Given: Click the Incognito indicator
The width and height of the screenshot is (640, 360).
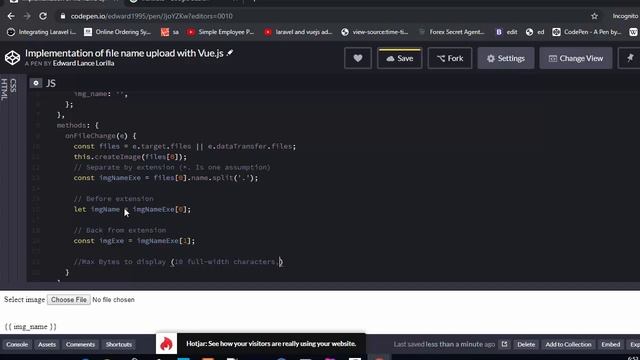Looking at the screenshot, I should 625,16.
